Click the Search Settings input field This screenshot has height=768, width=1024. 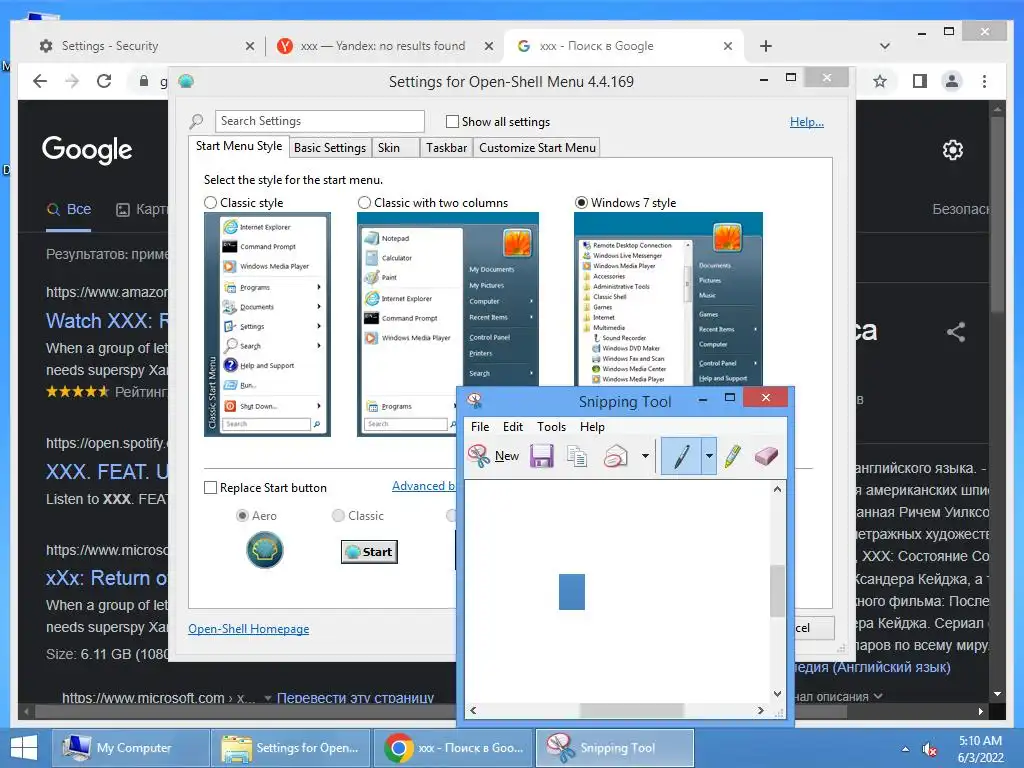(319, 121)
